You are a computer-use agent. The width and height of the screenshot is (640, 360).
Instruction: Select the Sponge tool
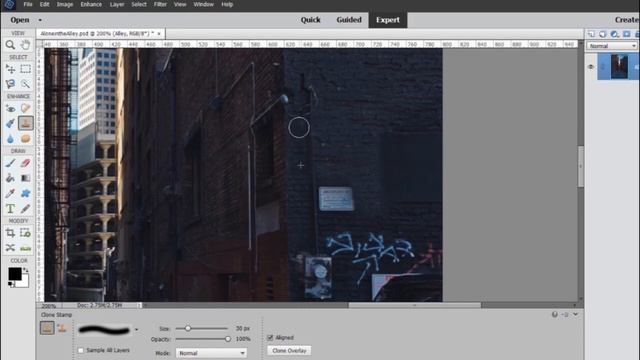[x=25, y=139]
